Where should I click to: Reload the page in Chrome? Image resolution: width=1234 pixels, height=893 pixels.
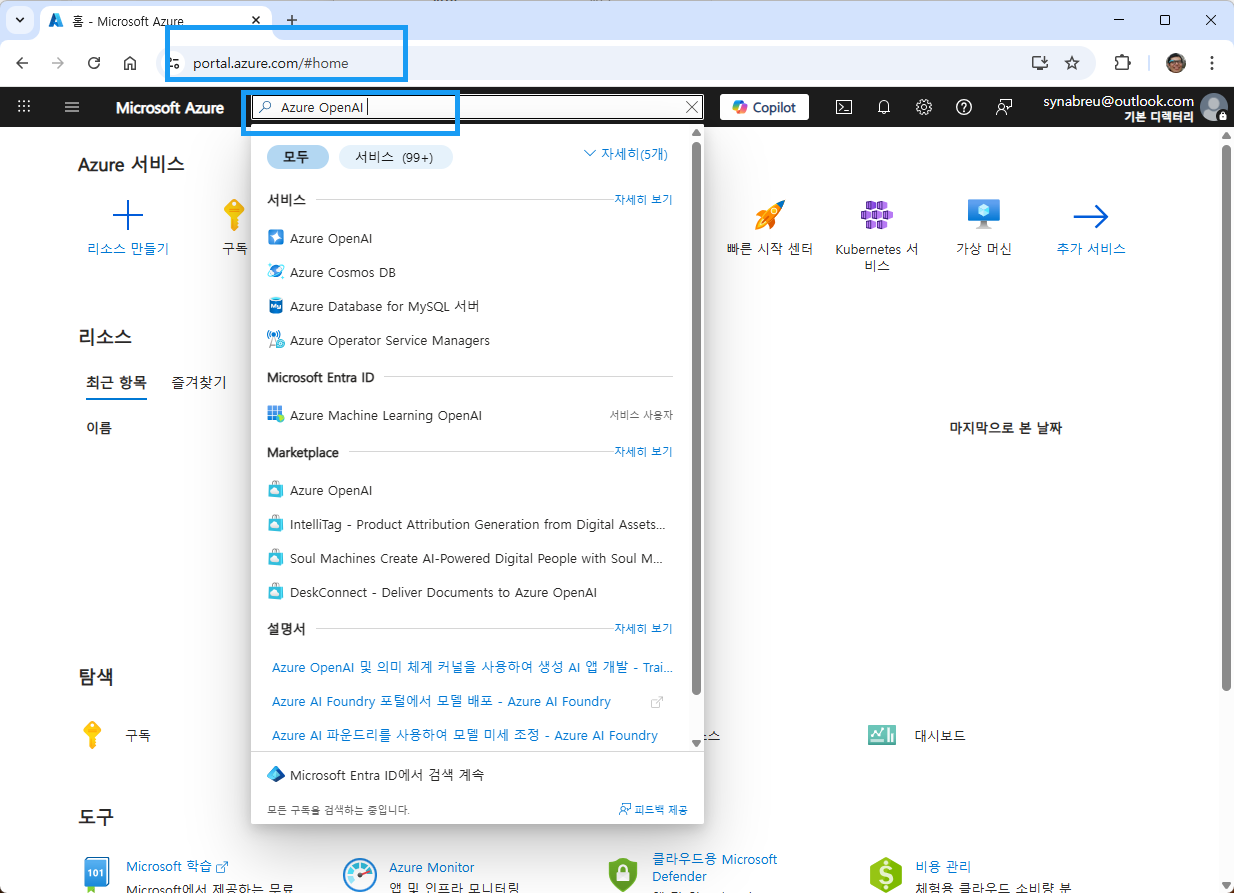(94, 63)
